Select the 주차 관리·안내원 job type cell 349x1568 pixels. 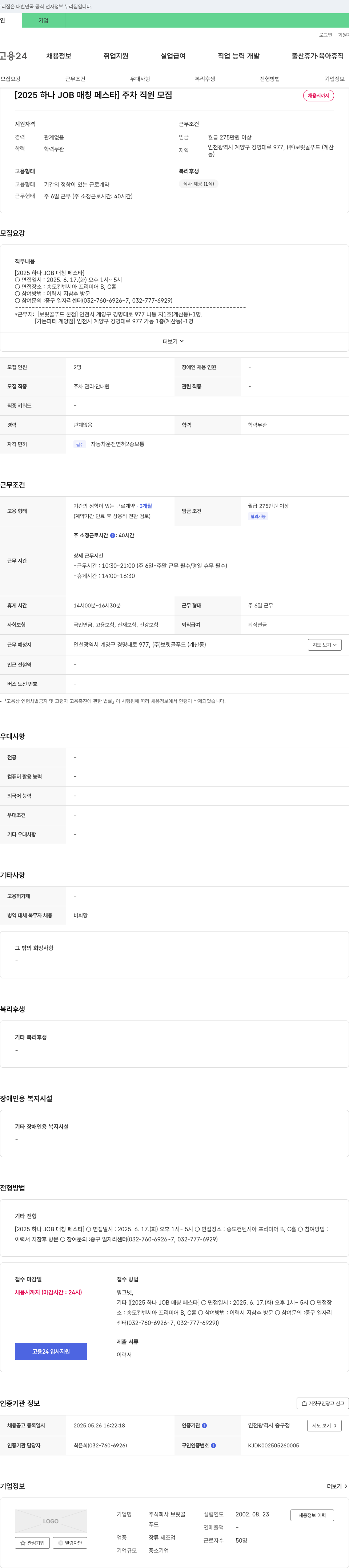click(91, 387)
